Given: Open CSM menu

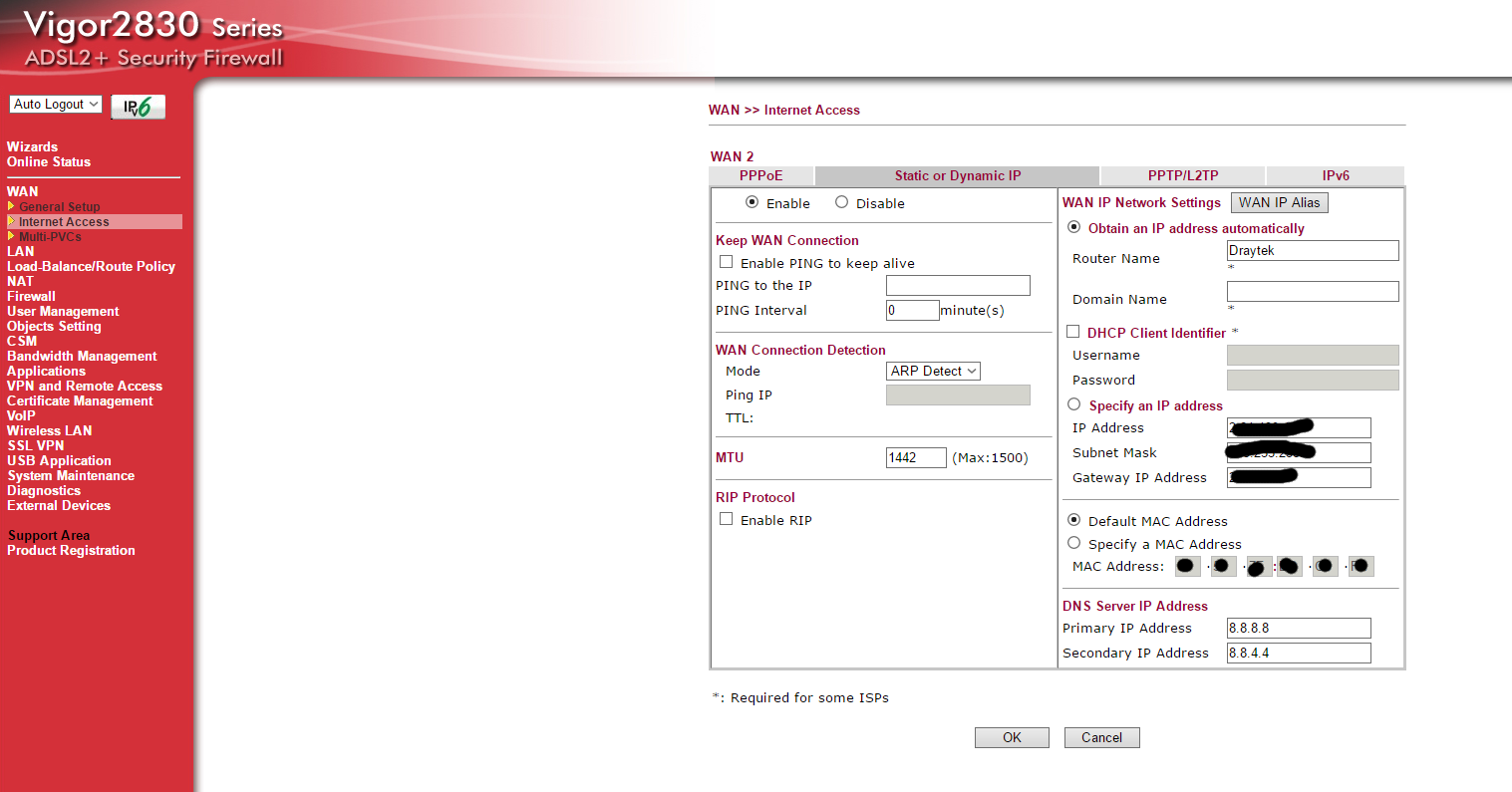Looking at the screenshot, I should (22, 341).
